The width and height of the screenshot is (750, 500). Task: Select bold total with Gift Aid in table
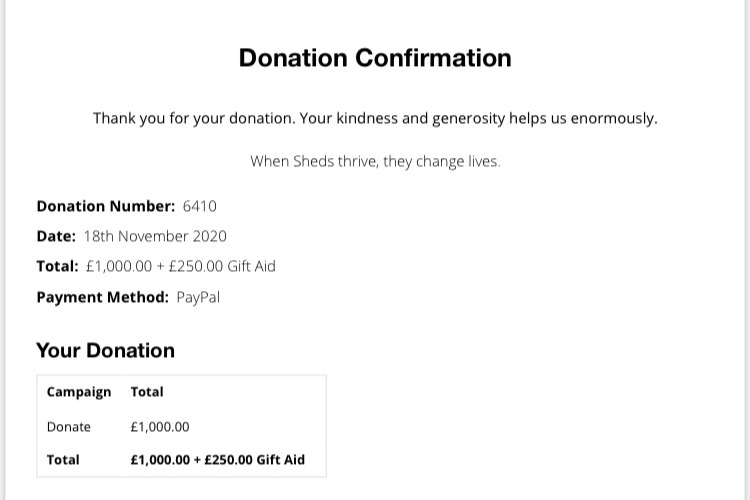(x=218, y=460)
